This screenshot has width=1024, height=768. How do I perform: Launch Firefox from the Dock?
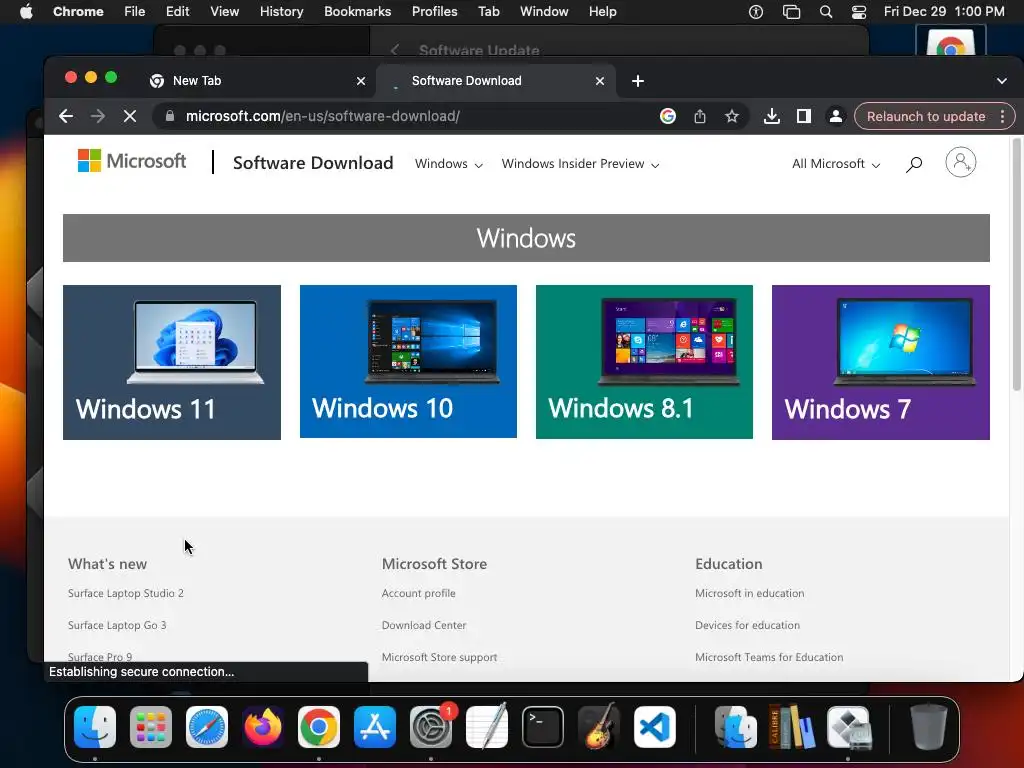click(x=263, y=727)
